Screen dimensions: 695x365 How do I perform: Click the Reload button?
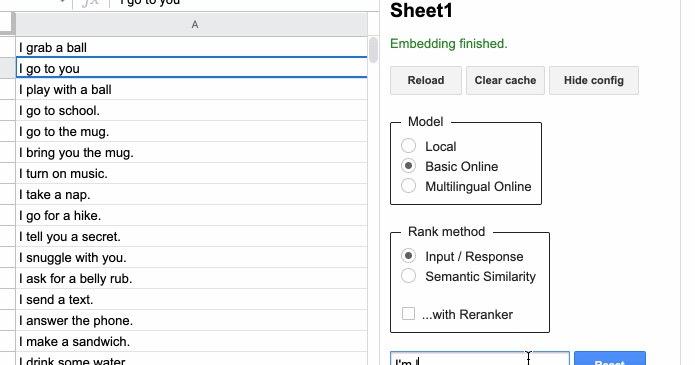point(426,80)
